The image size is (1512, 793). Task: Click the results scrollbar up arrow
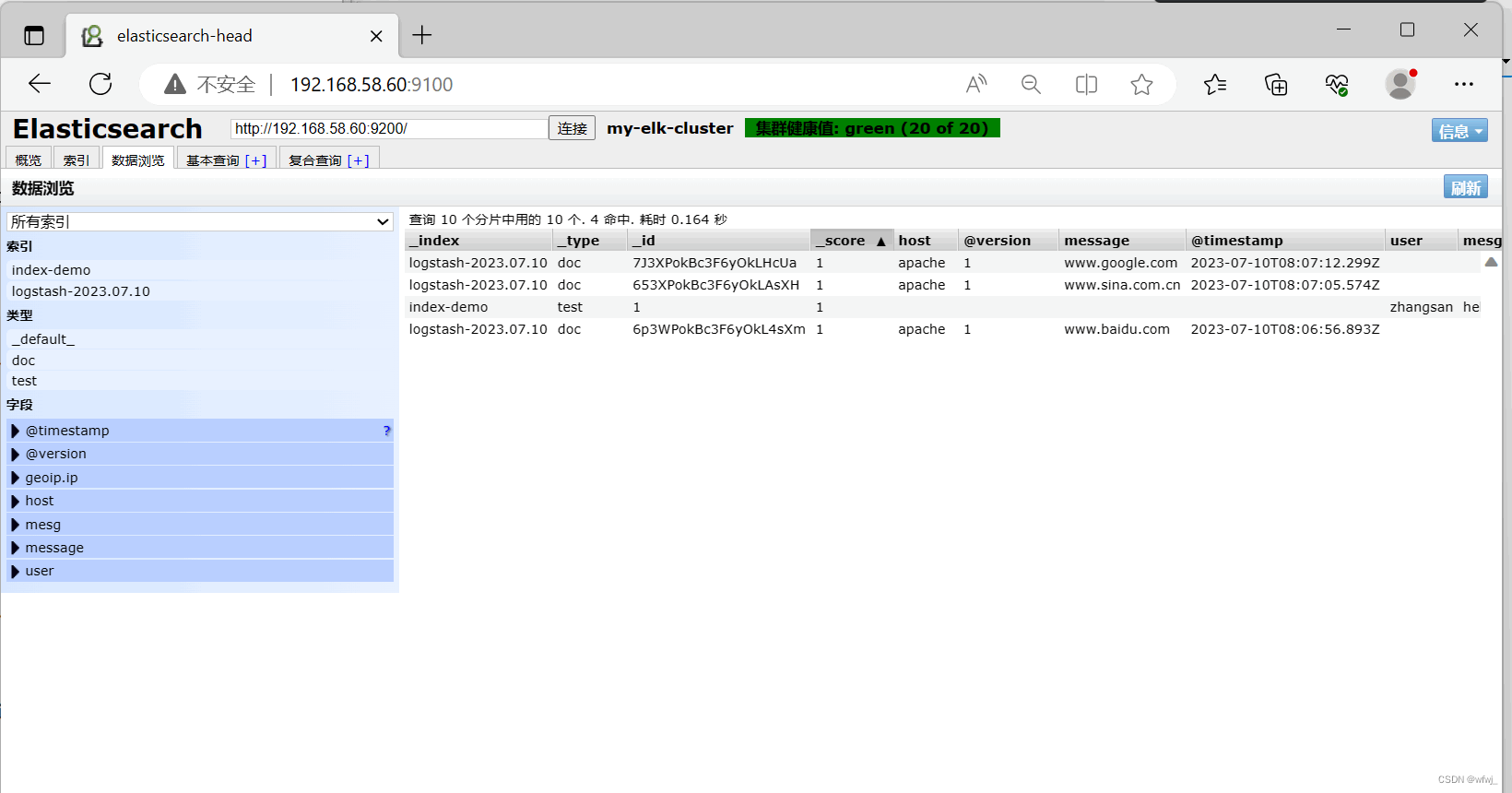[x=1491, y=262]
